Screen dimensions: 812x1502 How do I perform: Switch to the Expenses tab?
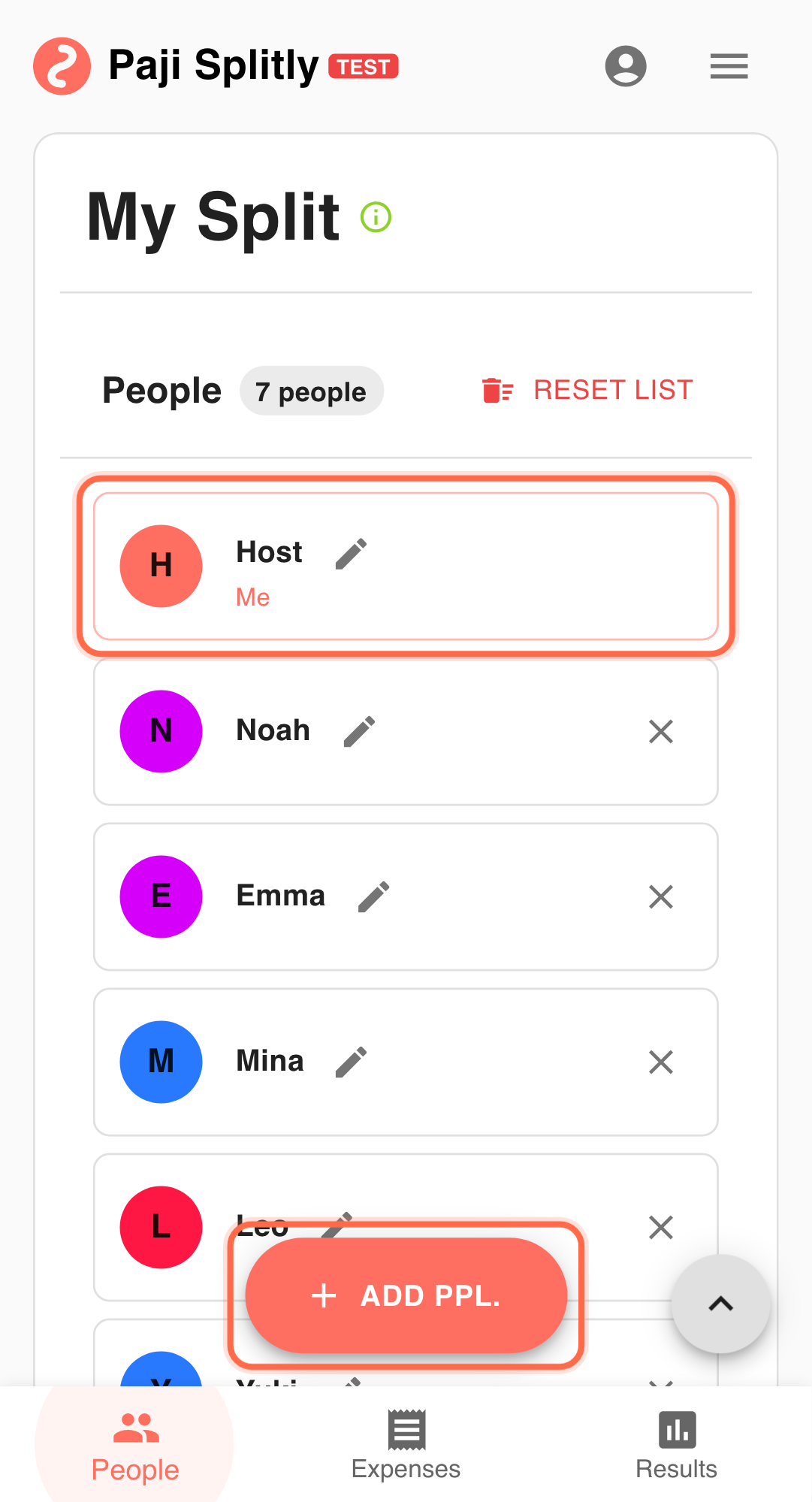tap(406, 1446)
